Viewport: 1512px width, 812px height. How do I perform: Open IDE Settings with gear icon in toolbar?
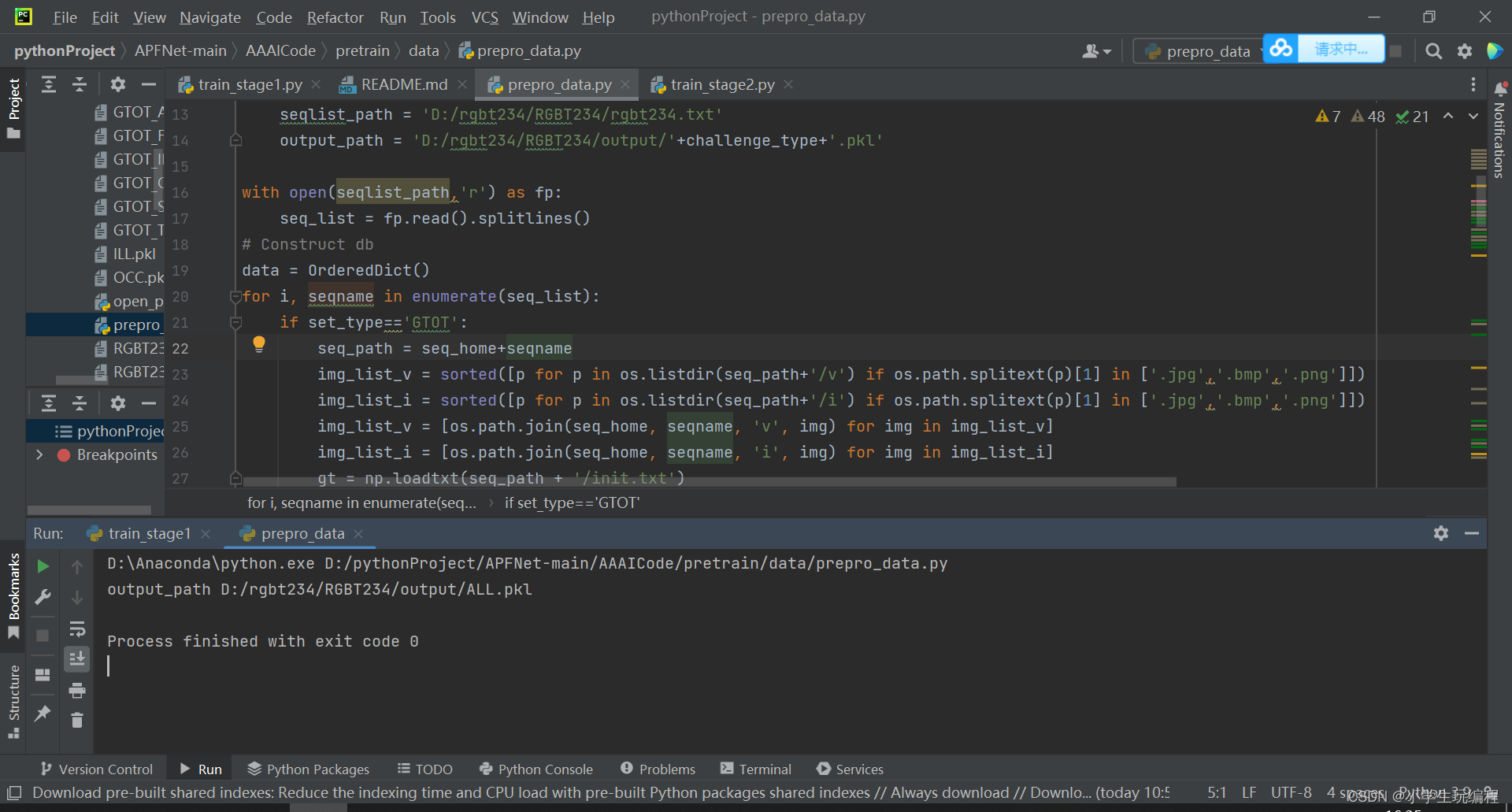pyautogui.click(x=1465, y=50)
